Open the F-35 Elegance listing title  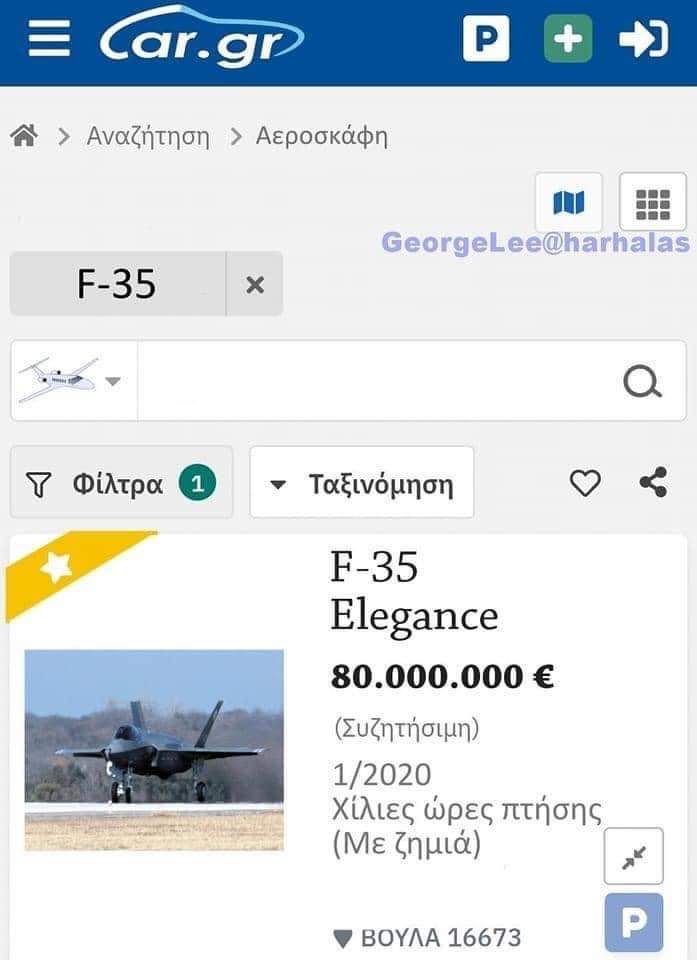pos(414,591)
